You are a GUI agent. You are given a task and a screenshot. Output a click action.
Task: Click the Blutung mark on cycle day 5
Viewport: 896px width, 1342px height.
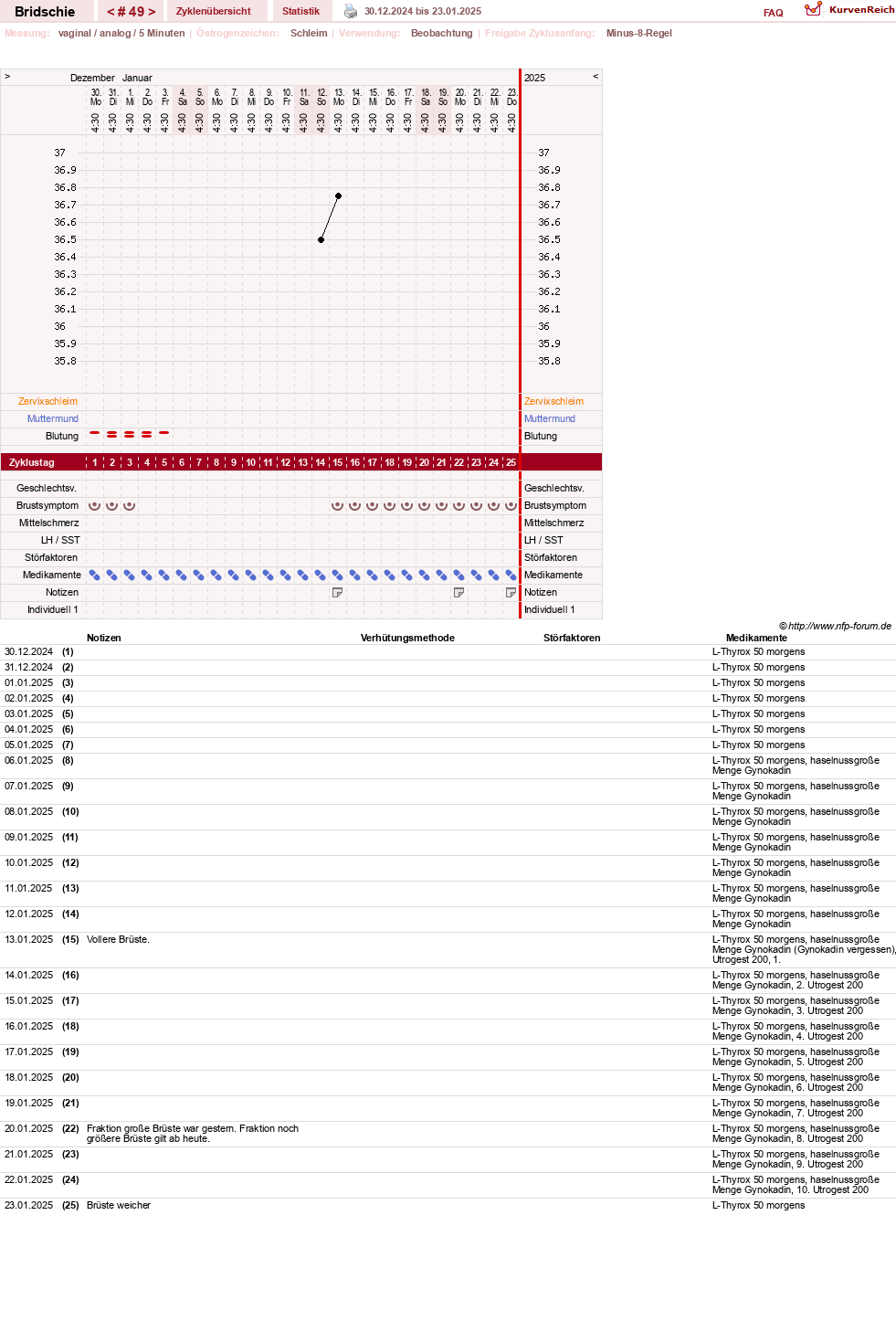pos(163,433)
